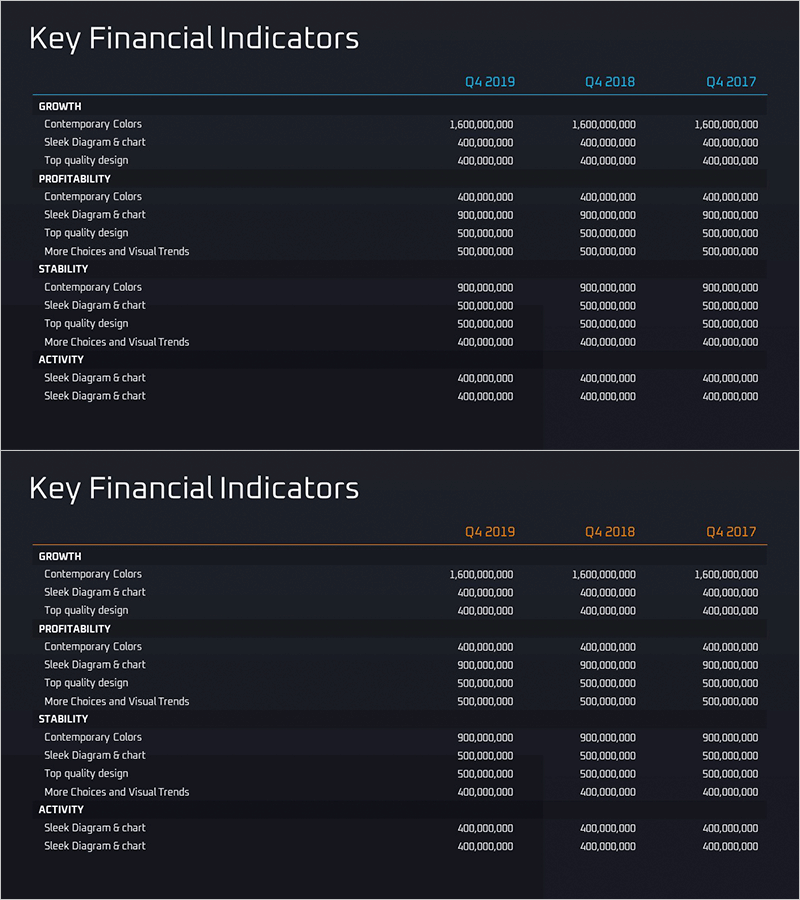Click the ACTIVITY heading in the blue table
This screenshot has height=900, width=800.
pos(61,360)
